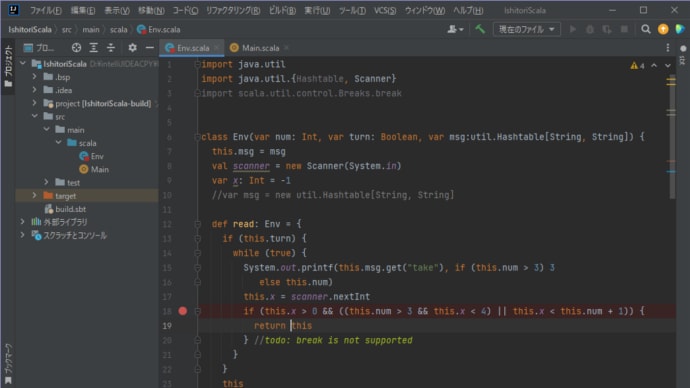The width and height of the screenshot is (690, 388).
Task: Click the Collapse All icon in project panel
Action: click(111, 48)
